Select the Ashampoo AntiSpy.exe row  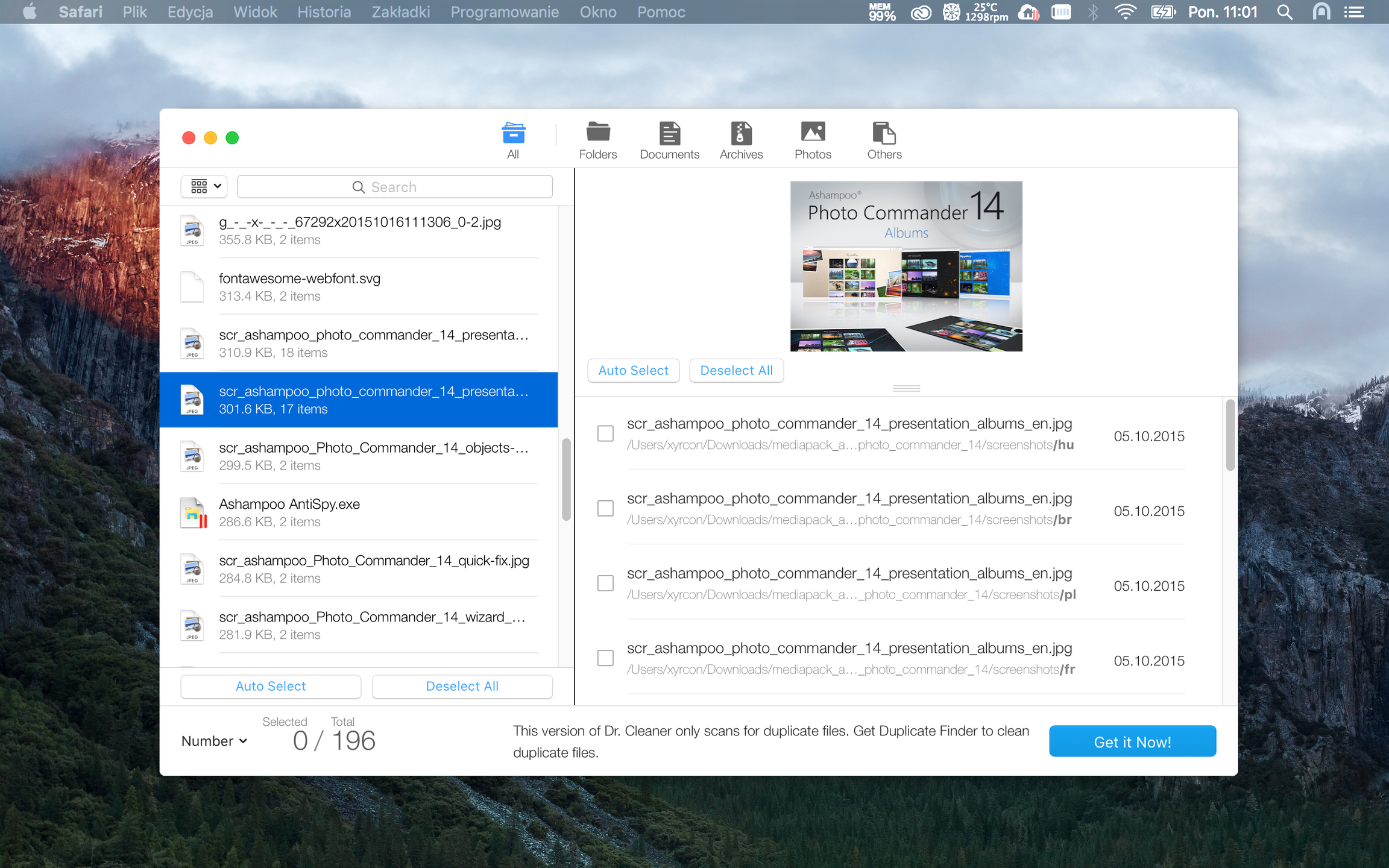[x=359, y=513]
